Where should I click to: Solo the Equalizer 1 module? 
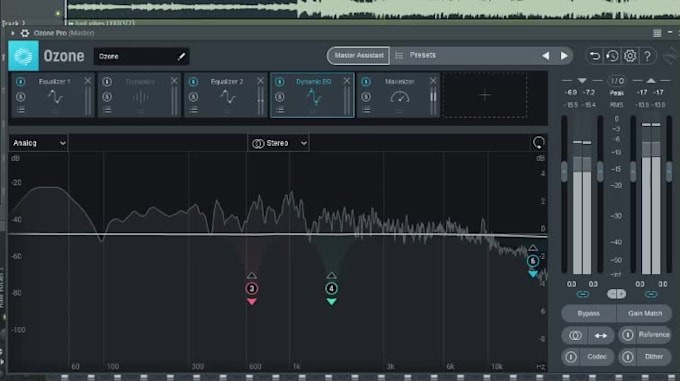[x=20, y=97]
